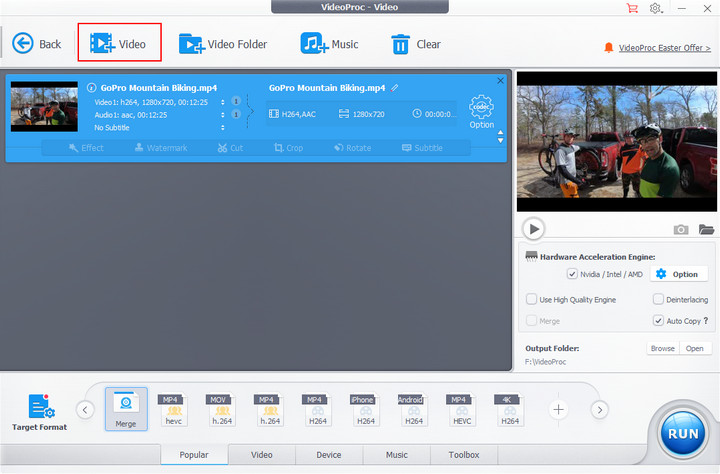Play the preview video
Image resolution: width=720 pixels, height=474 pixels.
tap(533, 229)
